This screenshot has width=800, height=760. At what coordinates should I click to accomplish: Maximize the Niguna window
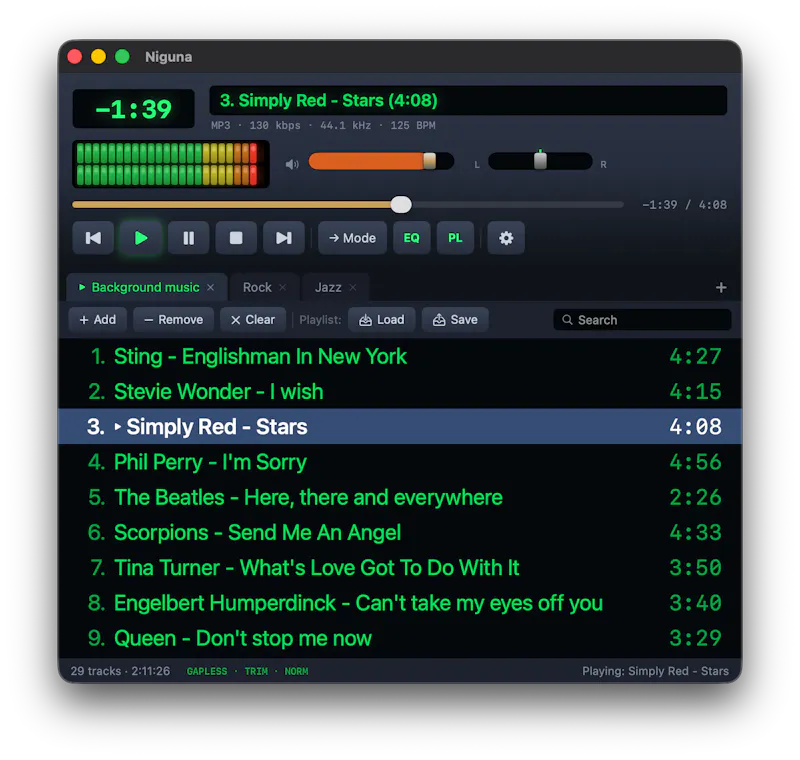(x=122, y=57)
